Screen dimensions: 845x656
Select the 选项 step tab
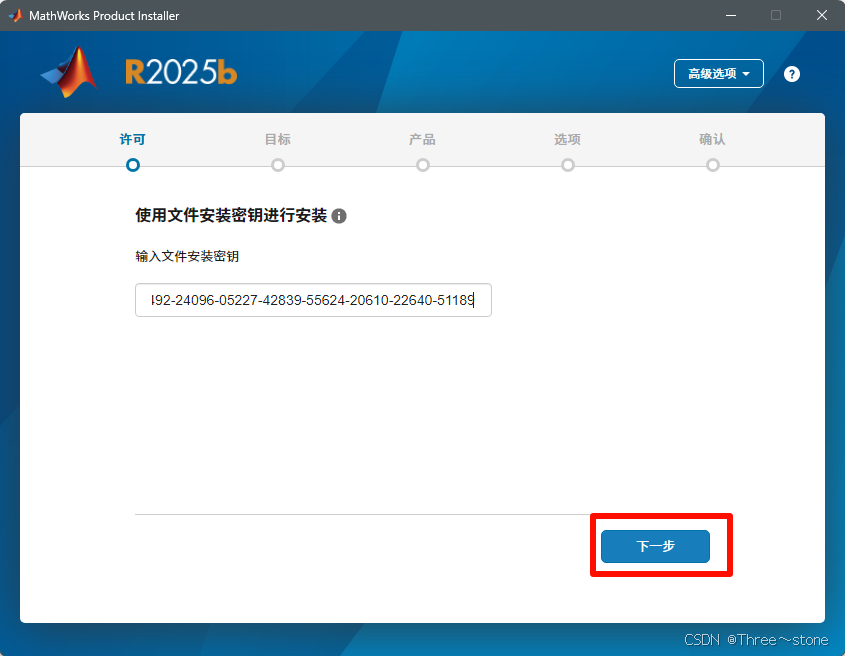pyautogui.click(x=567, y=140)
